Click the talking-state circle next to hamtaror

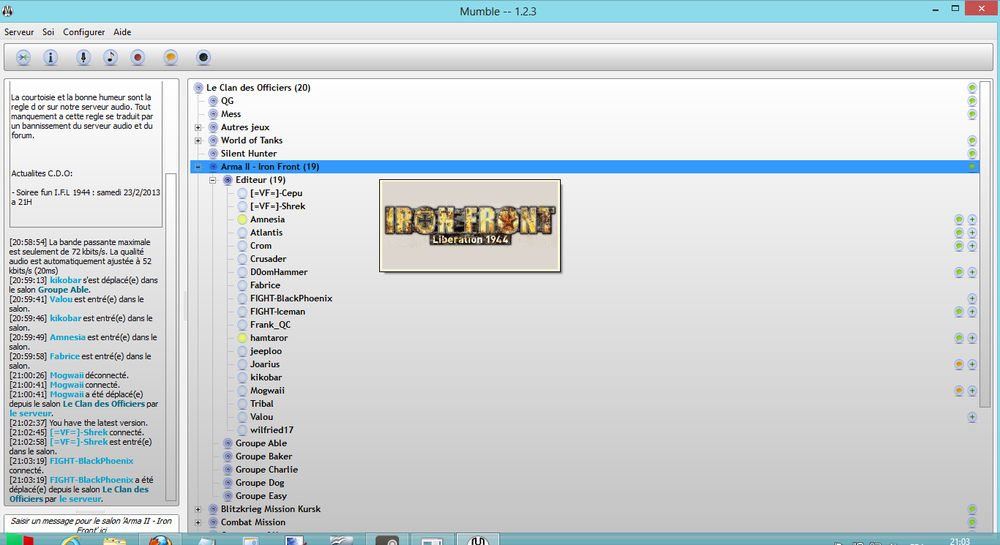242,338
